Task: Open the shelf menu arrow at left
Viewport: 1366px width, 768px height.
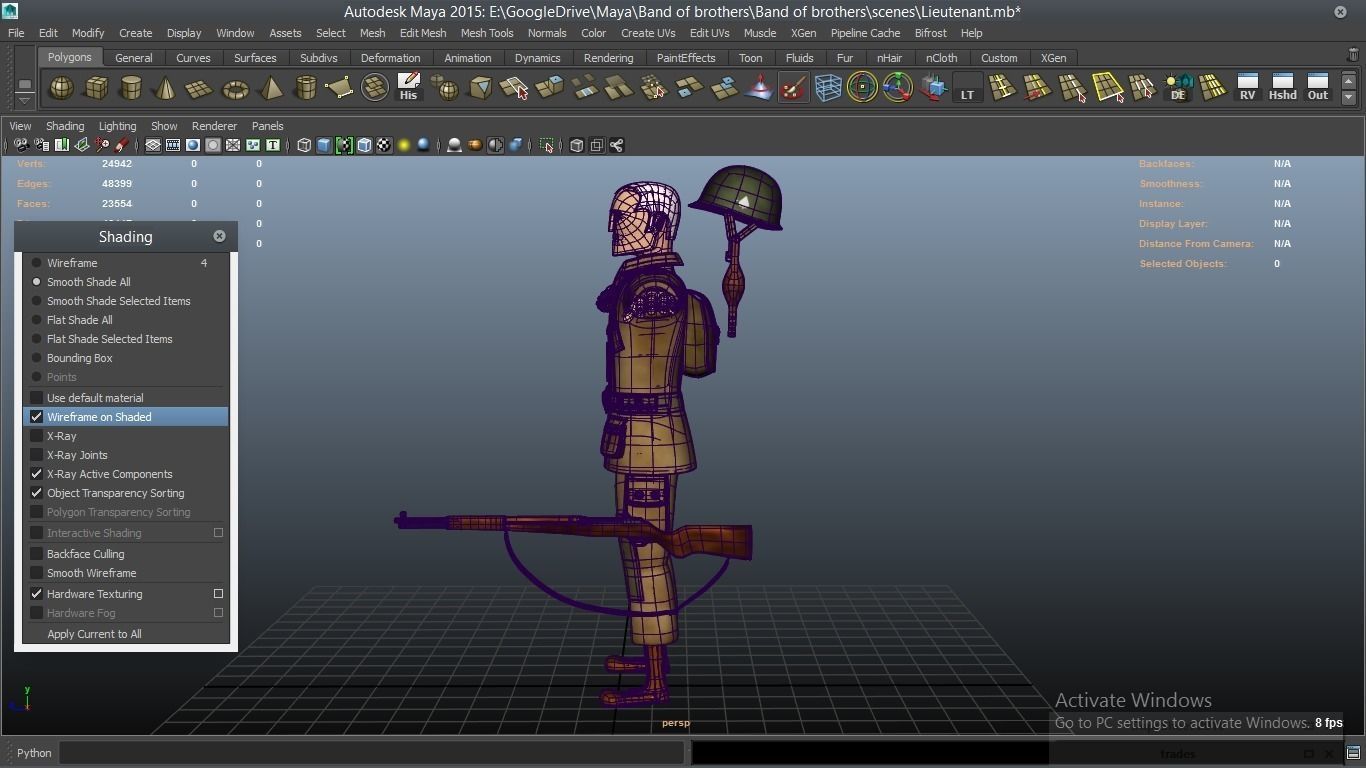Action: tap(25, 100)
